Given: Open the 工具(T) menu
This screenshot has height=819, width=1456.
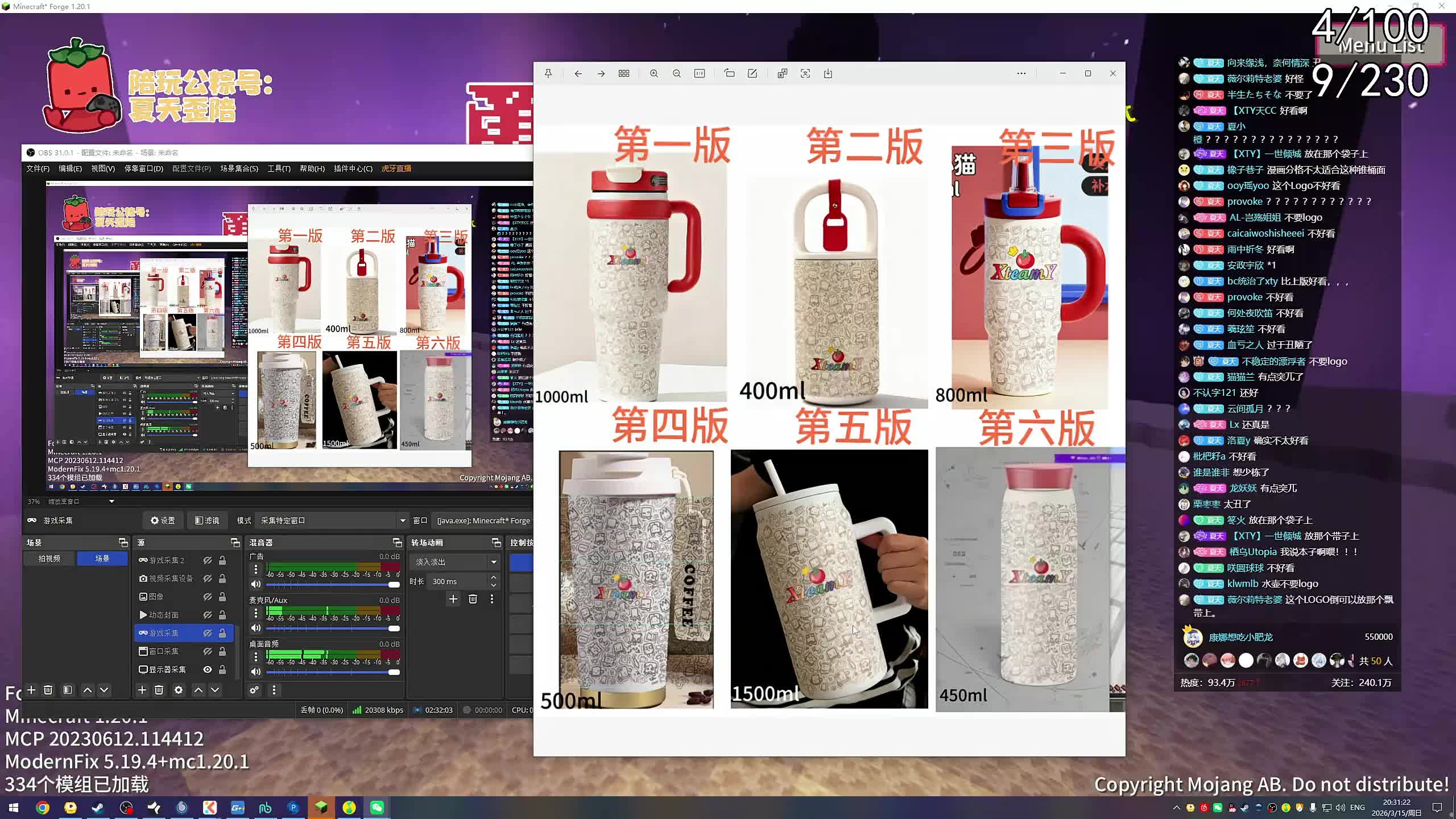Looking at the screenshot, I should (x=279, y=168).
